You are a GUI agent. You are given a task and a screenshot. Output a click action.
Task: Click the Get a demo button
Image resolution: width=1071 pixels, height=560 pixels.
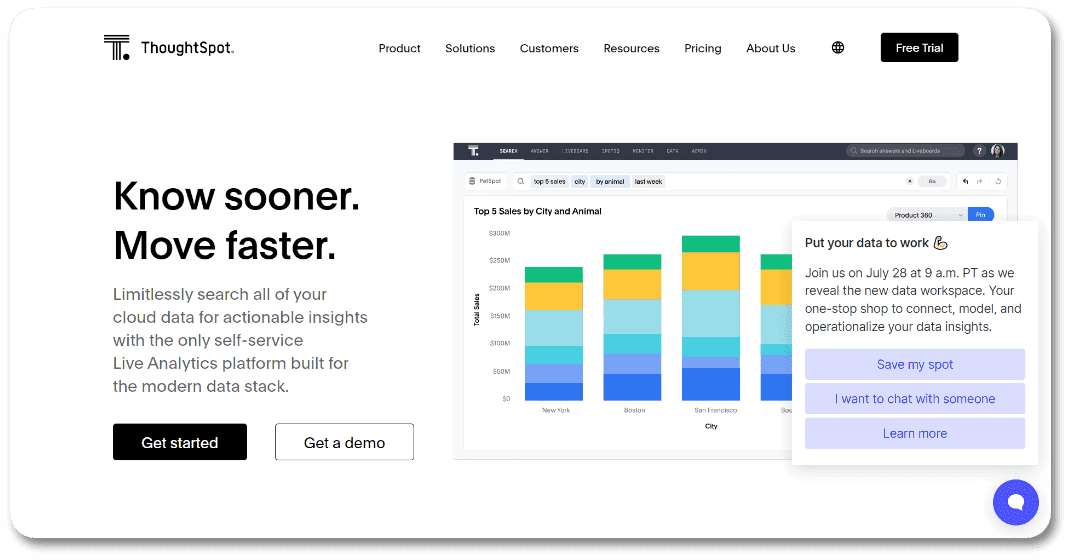tap(344, 442)
